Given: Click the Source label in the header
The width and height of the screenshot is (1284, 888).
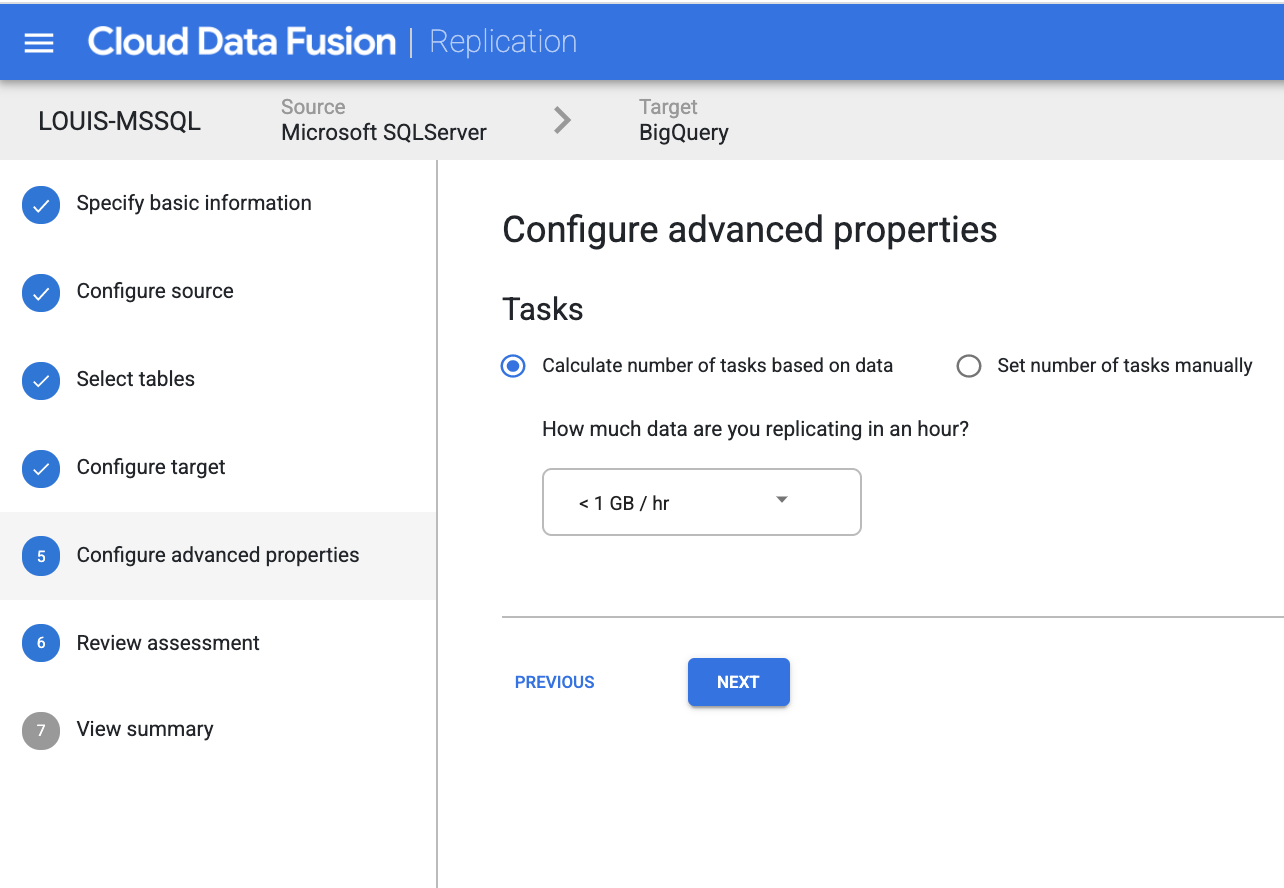Looking at the screenshot, I should (x=313, y=107).
